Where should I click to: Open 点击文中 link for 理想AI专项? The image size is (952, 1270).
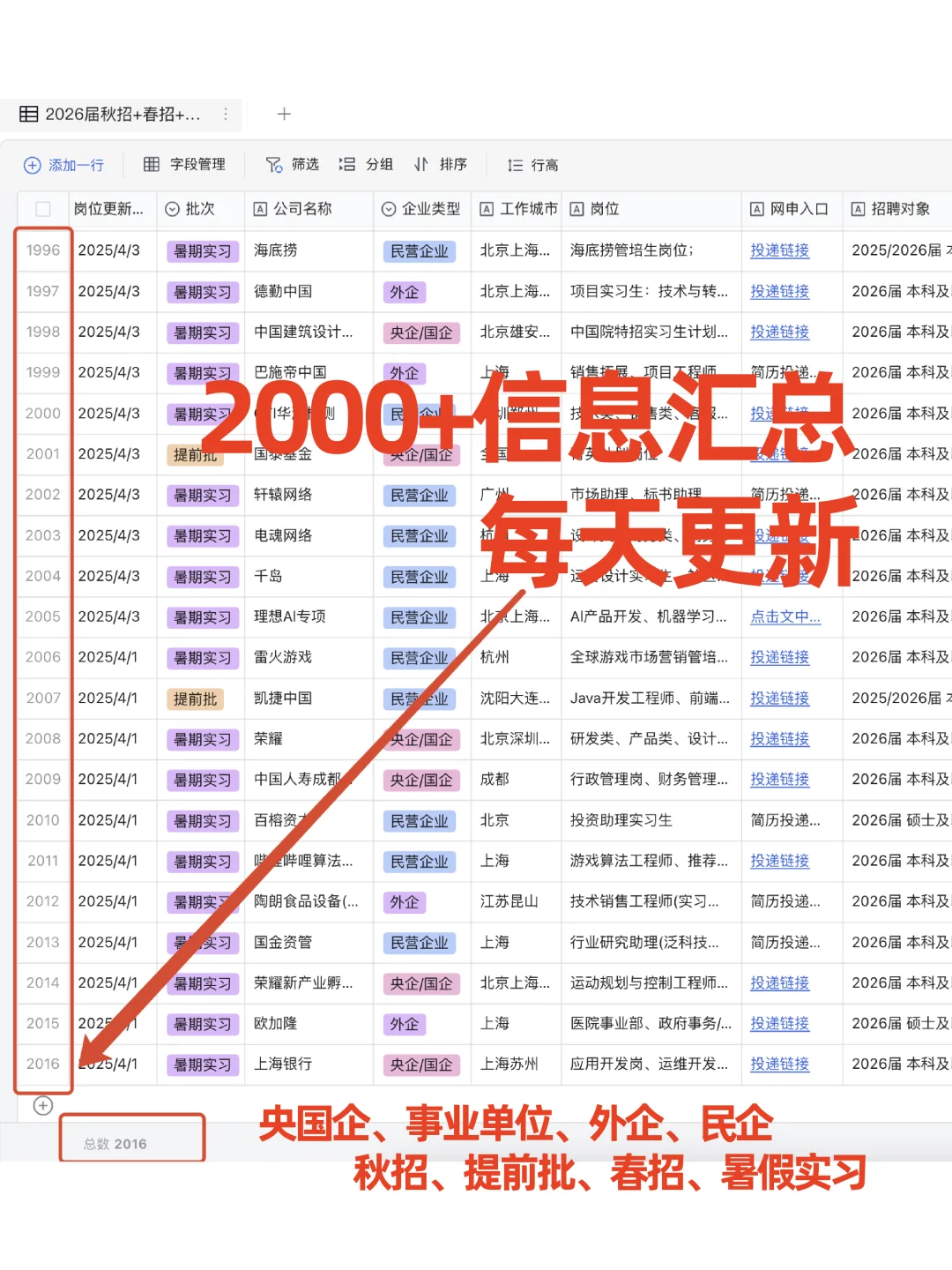[x=785, y=616]
